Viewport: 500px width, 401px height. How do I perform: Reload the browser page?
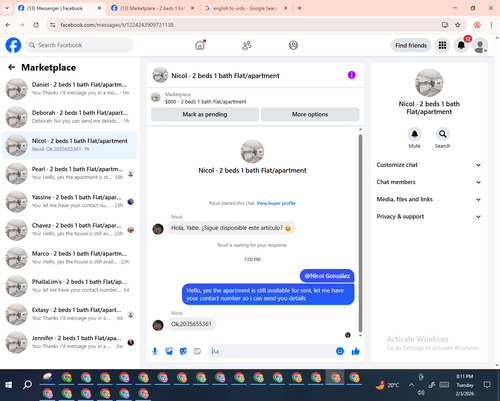point(36,25)
